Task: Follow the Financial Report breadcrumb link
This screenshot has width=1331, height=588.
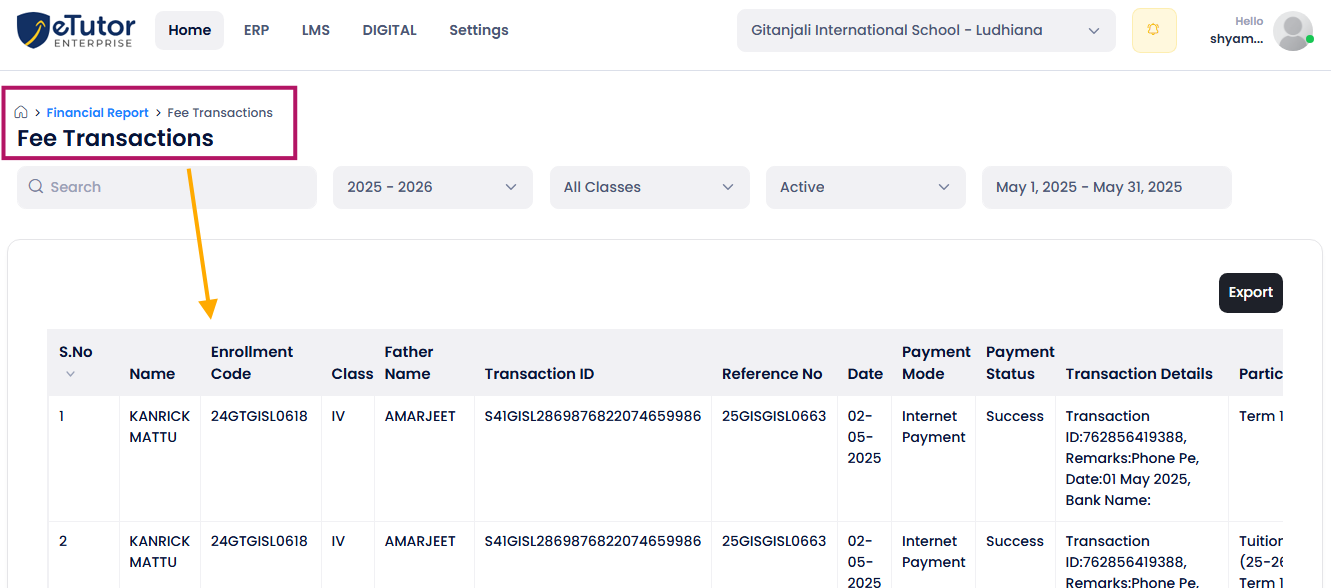Action: (97, 112)
